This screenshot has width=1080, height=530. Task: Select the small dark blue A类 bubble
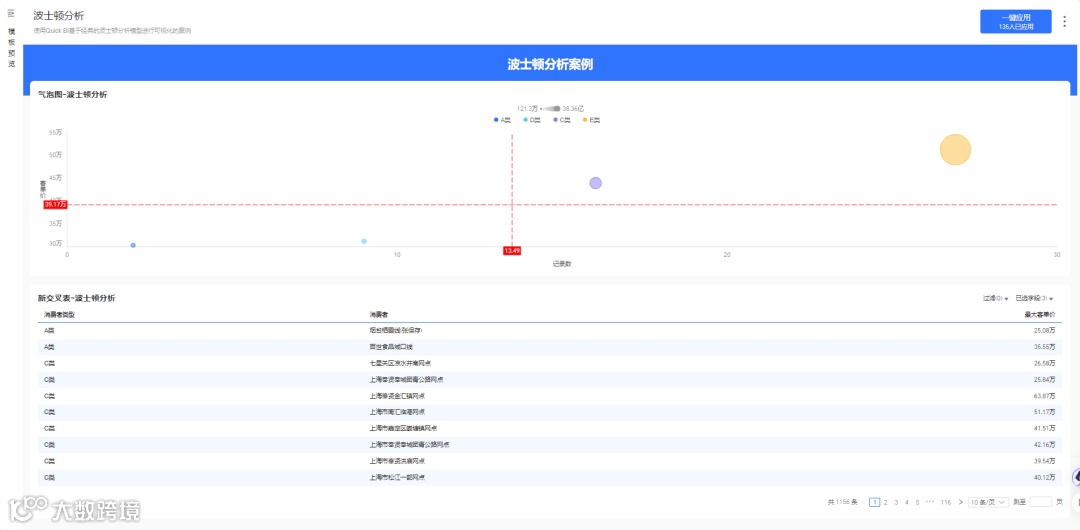coord(133,245)
